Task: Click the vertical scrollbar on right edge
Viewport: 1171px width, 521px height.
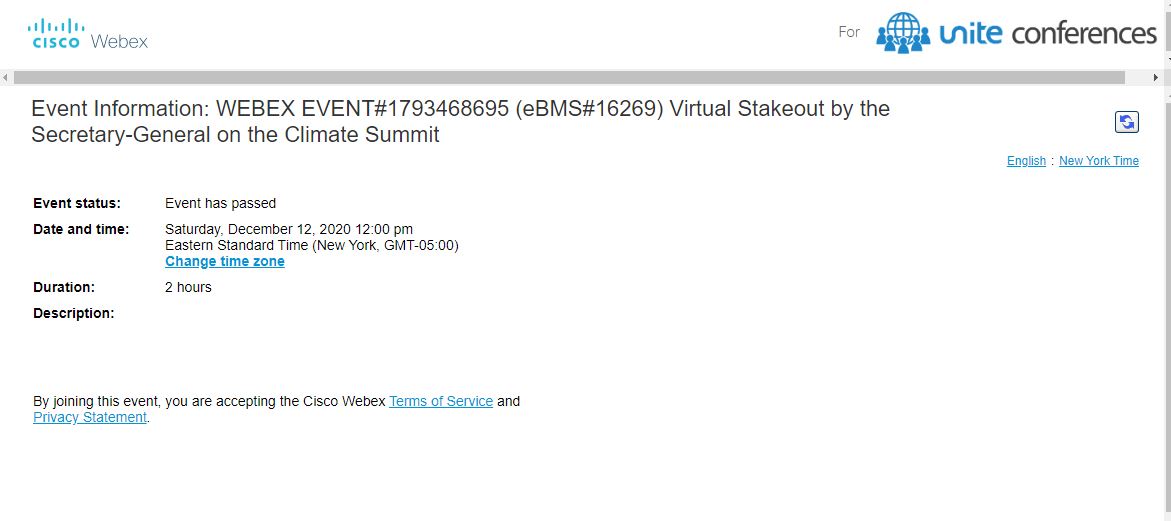Action: [1167, 260]
